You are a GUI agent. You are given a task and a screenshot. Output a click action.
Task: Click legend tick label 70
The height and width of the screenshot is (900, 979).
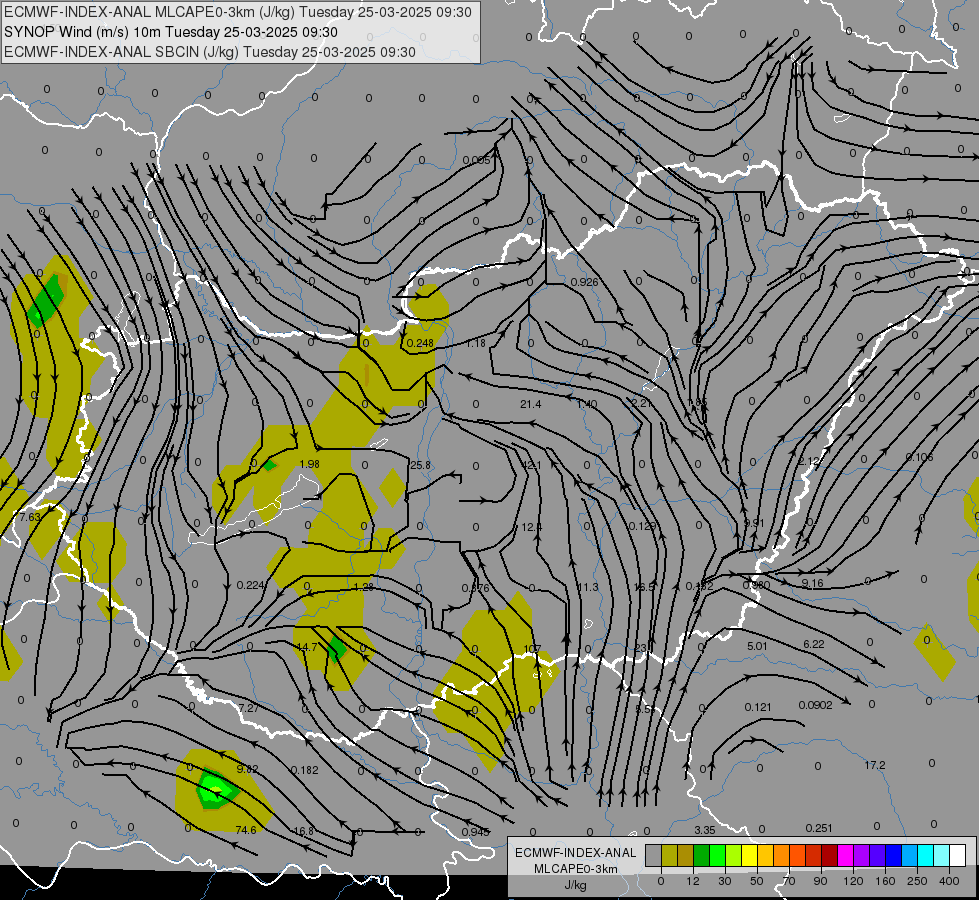(789, 881)
